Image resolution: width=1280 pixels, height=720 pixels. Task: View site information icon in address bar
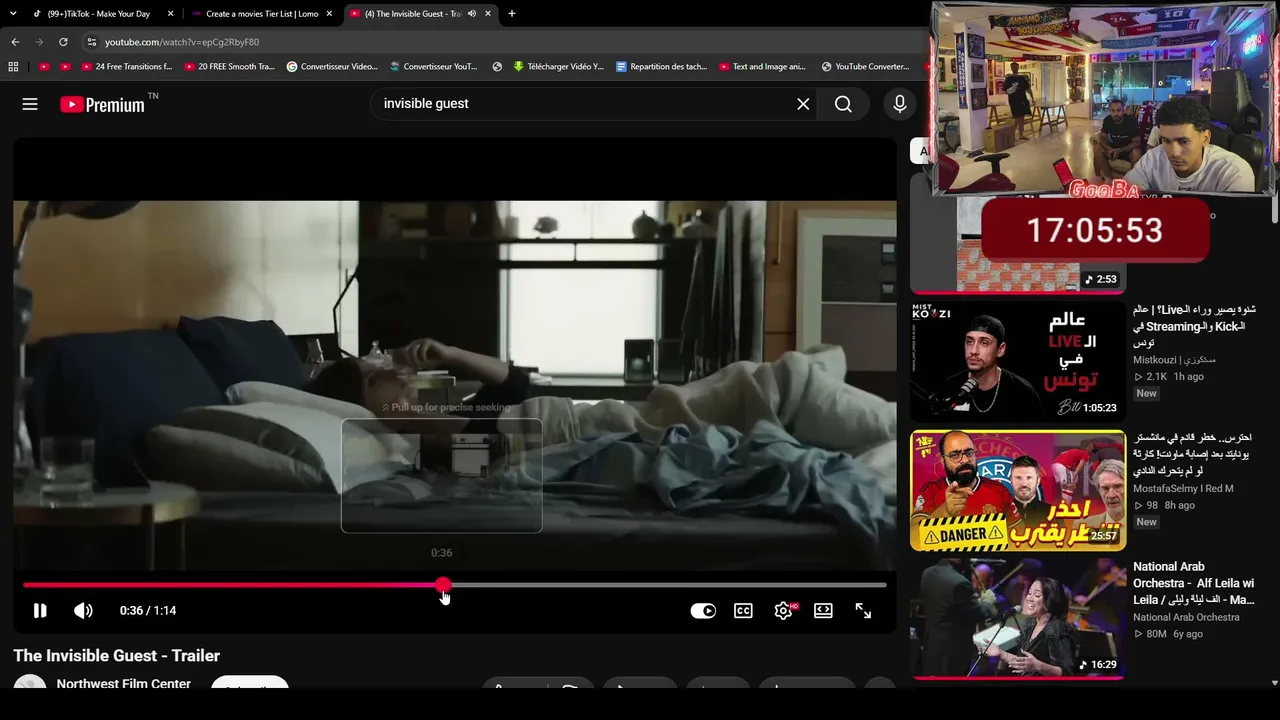tap(91, 42)
